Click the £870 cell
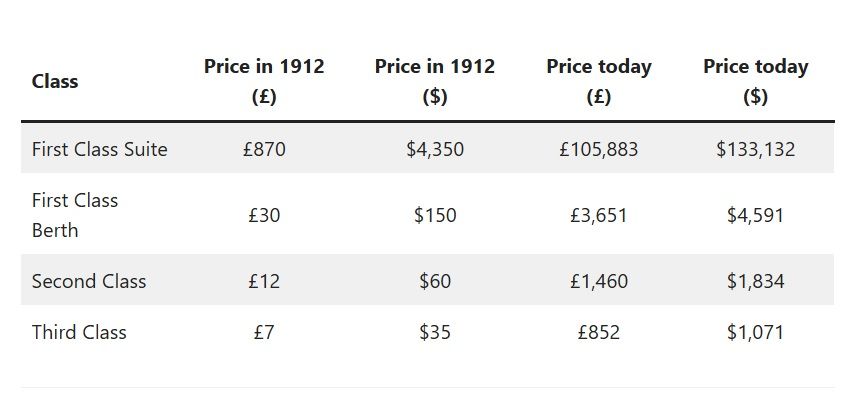Image resolution: width=857 pixels, height=418 pixels. [x=264, y=149]
